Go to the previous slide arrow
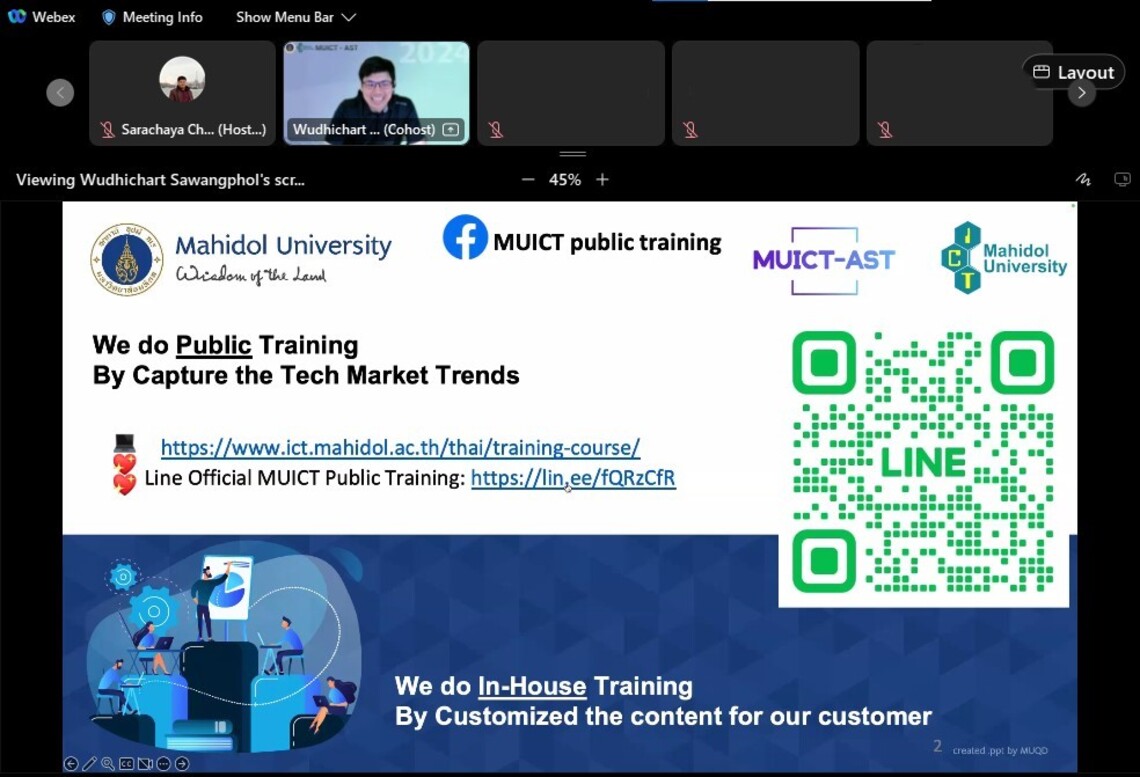1140x777 pixels. click(71, 764)
